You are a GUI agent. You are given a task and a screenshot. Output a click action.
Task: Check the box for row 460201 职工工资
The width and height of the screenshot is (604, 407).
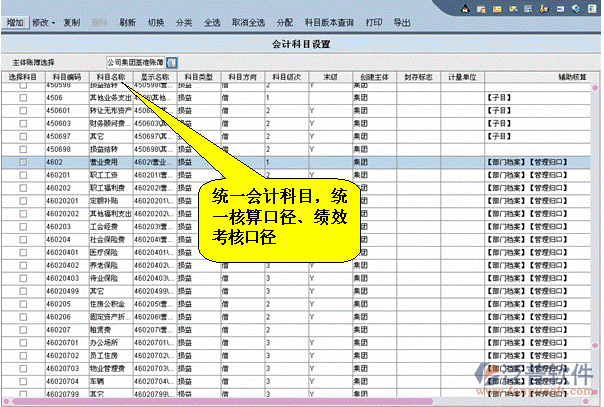pos(23,174)
